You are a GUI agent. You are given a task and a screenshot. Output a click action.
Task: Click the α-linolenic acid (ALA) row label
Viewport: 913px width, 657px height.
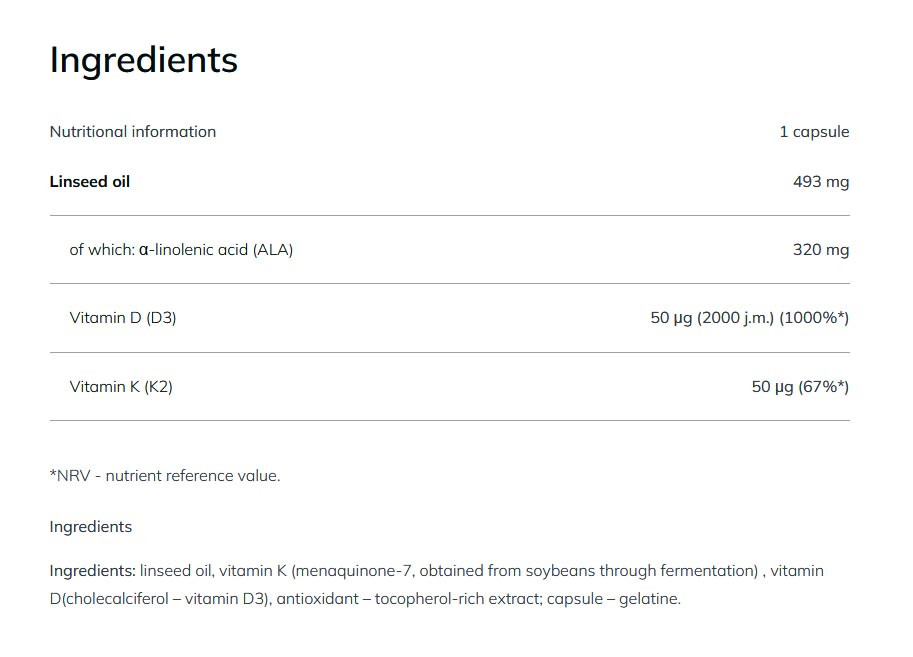pos(181,250)
